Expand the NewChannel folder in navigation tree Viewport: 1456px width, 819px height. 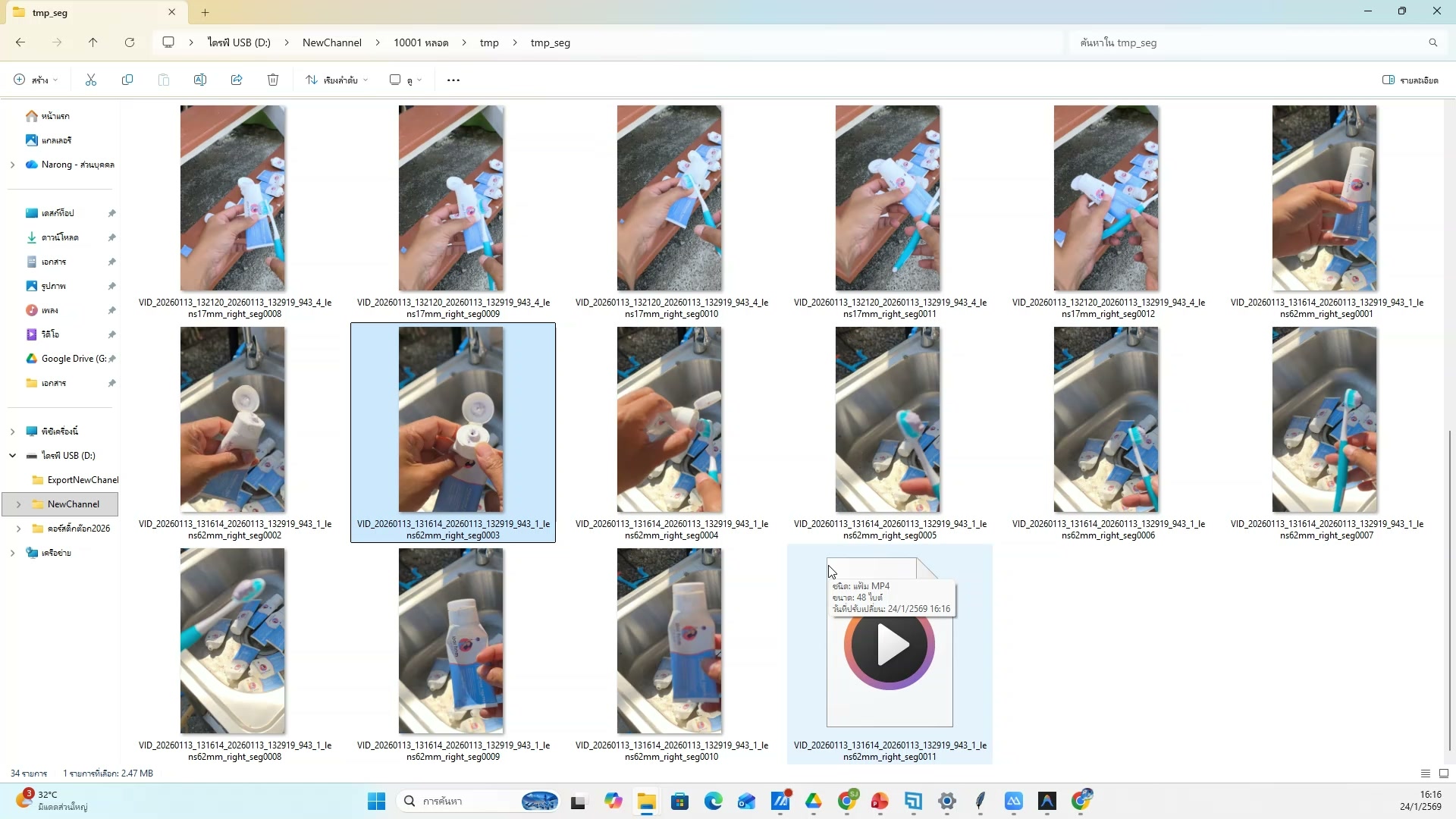click(18, 504)
